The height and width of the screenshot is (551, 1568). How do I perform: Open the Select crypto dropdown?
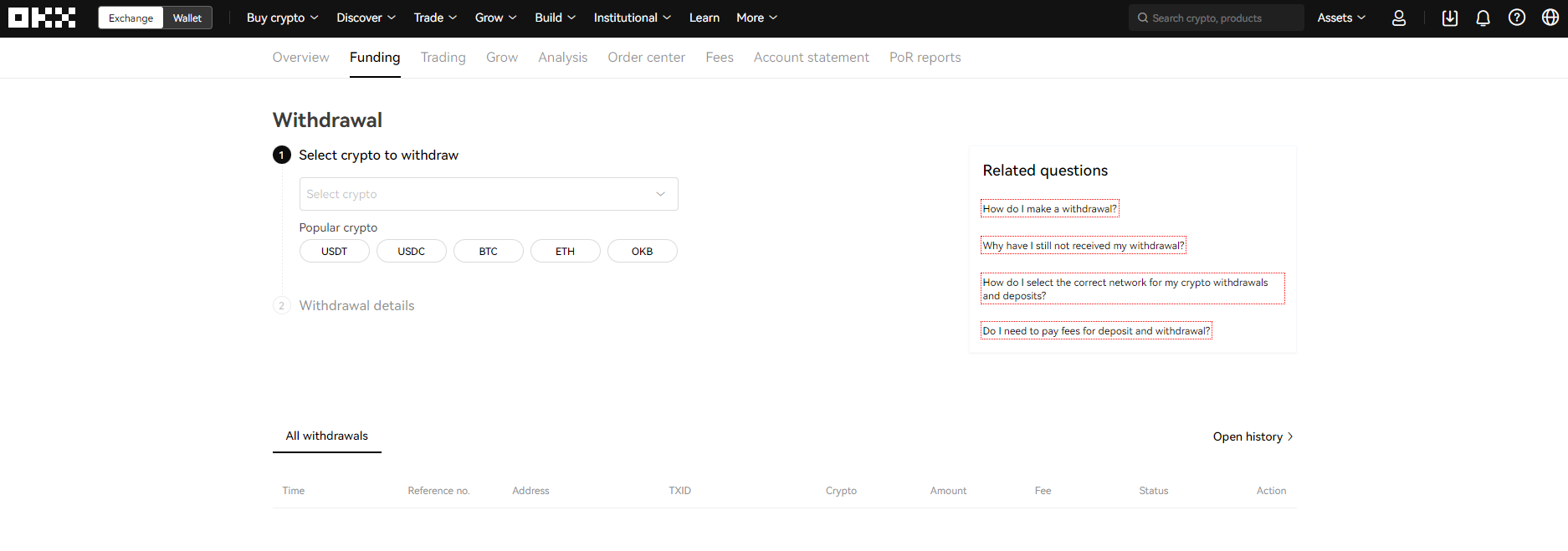489,194
